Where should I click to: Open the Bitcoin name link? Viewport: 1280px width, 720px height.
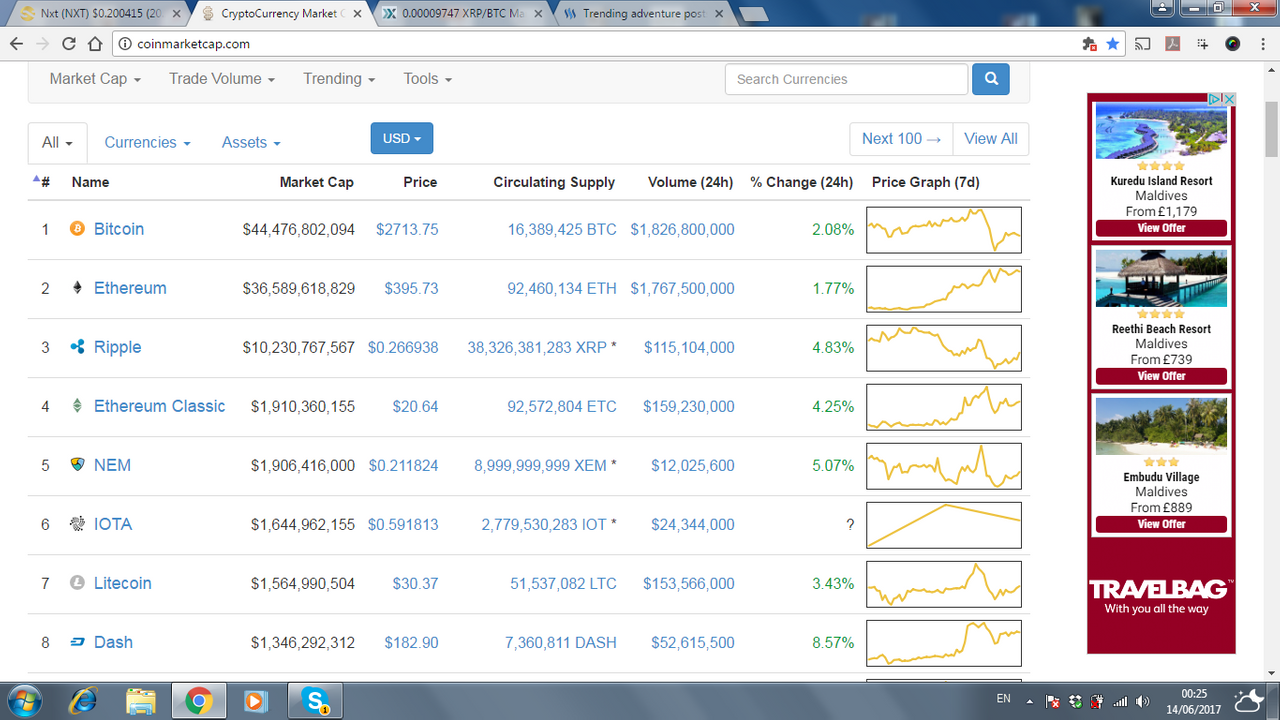point(119,229)
